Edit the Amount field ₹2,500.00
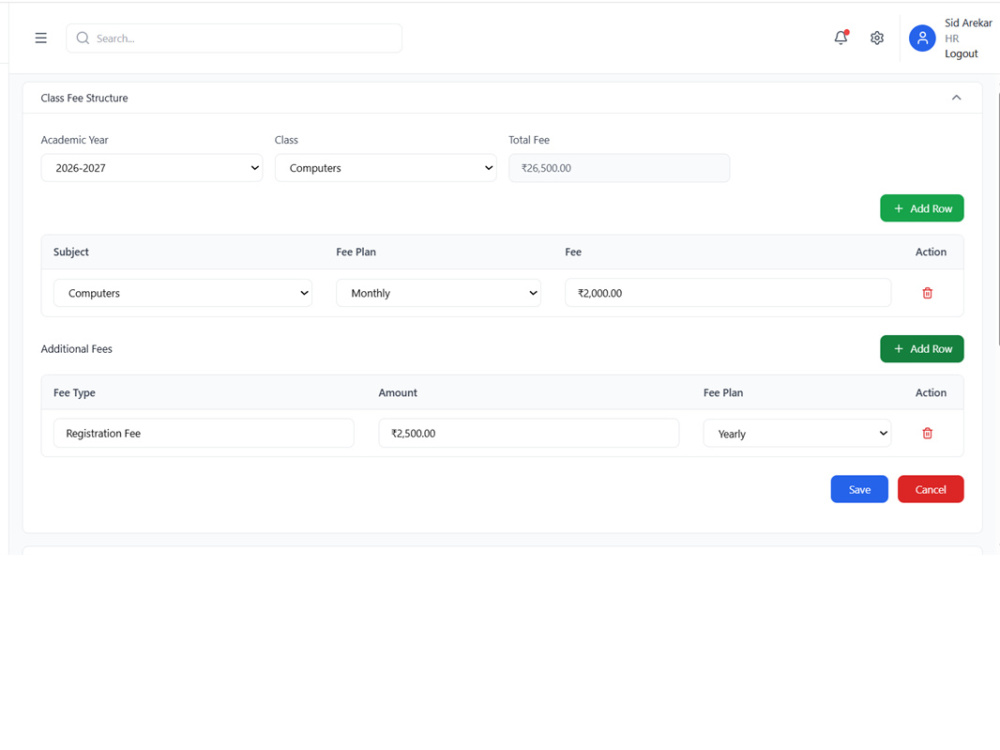This screenshot has width=1000, height=750. (x=529, y=434)
